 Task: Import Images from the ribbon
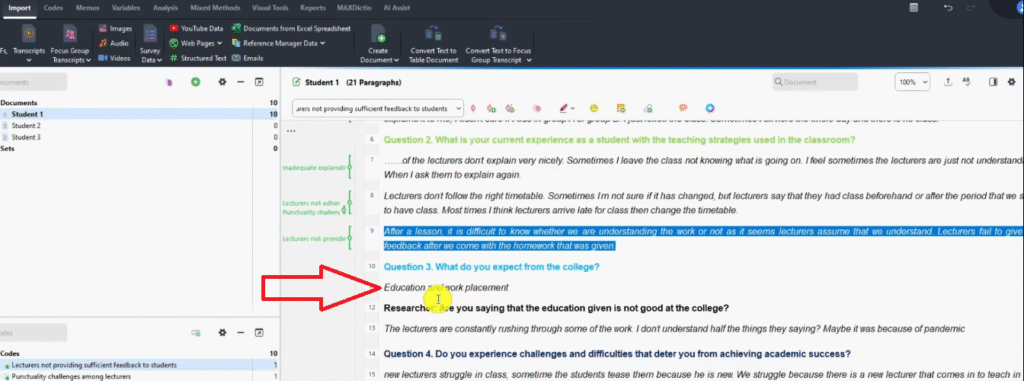pos(116,28)
